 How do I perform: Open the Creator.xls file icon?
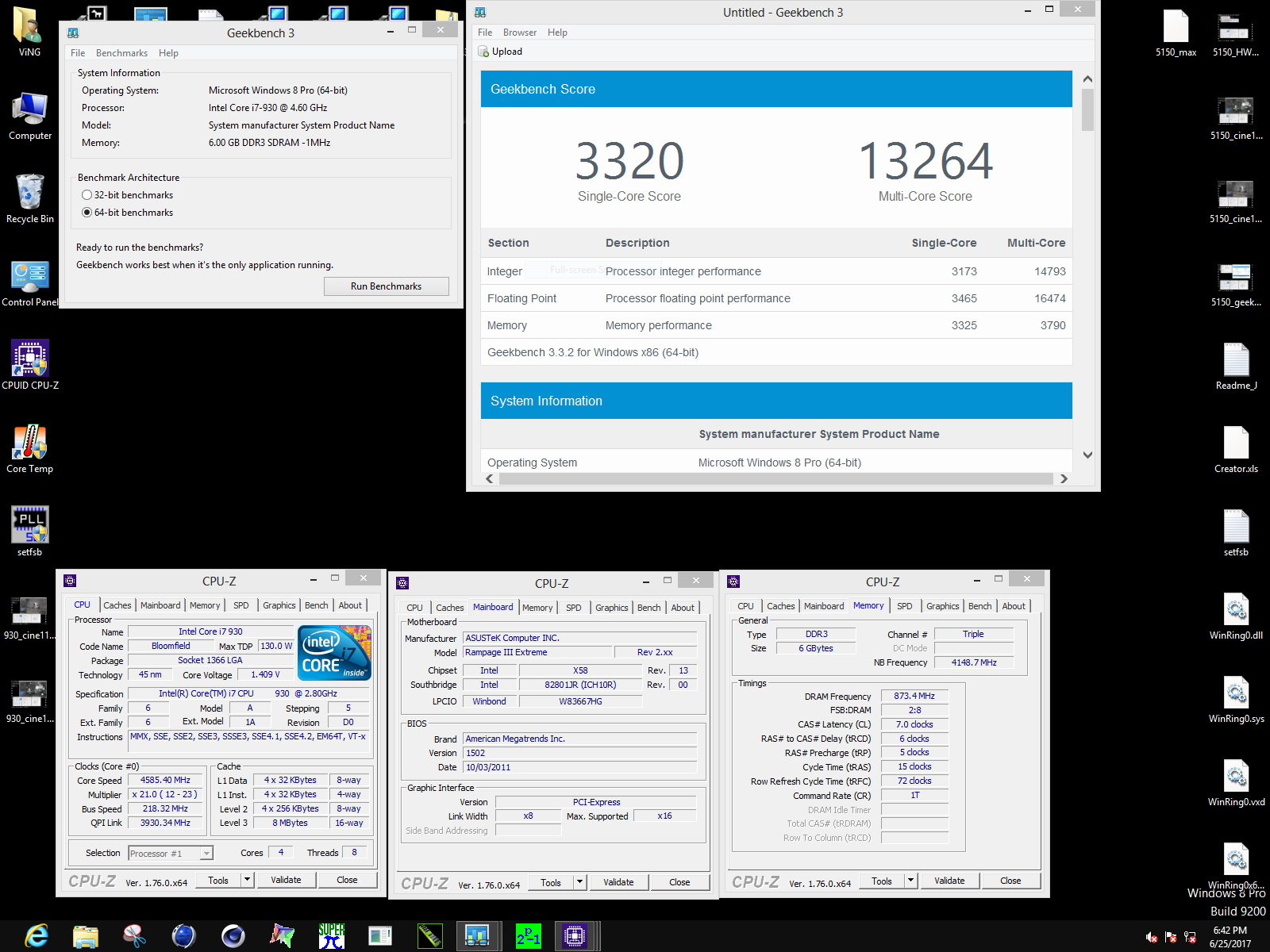pyautogui.click(x=1236, y=442)
